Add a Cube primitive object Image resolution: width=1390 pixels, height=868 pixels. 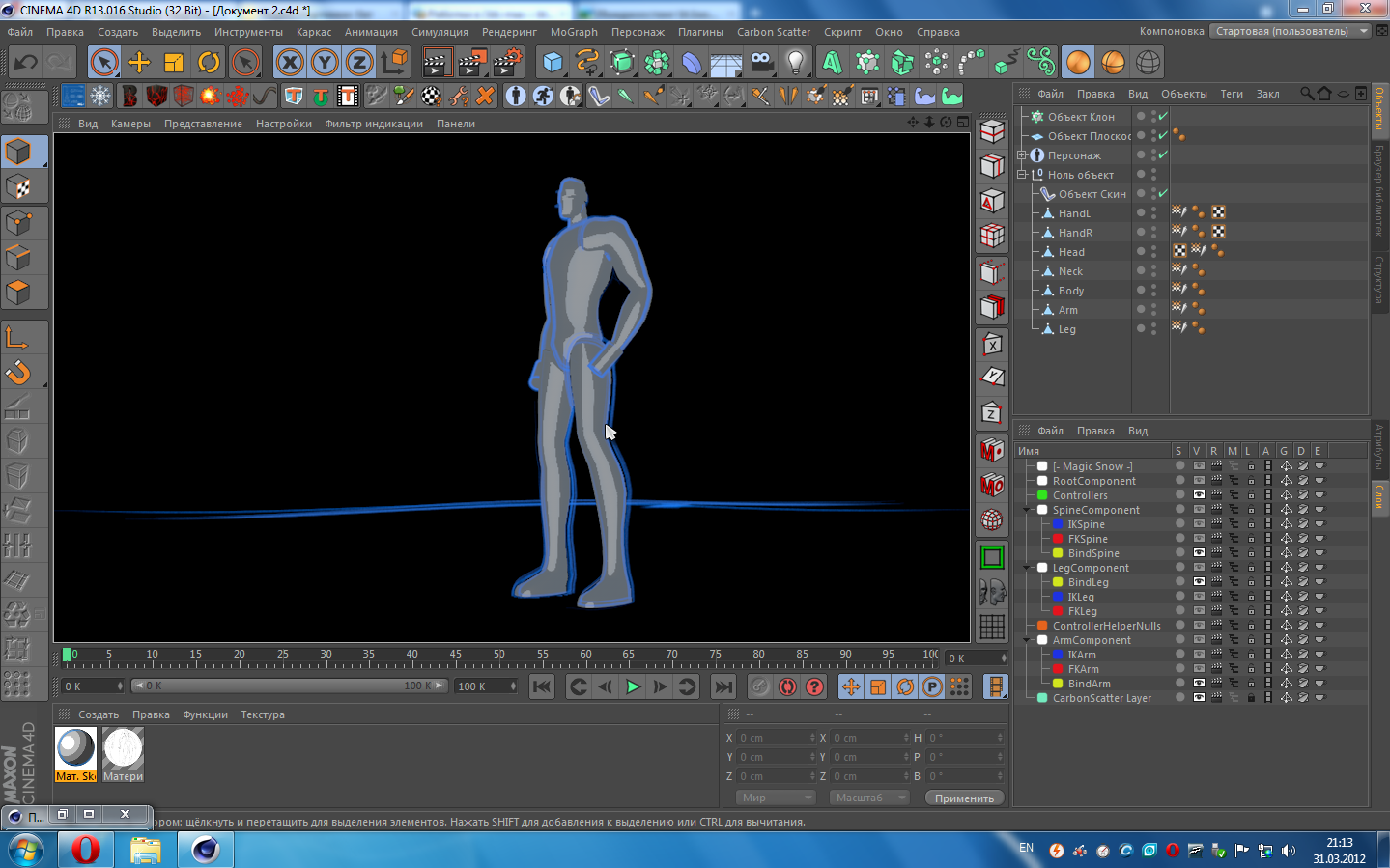553,63
